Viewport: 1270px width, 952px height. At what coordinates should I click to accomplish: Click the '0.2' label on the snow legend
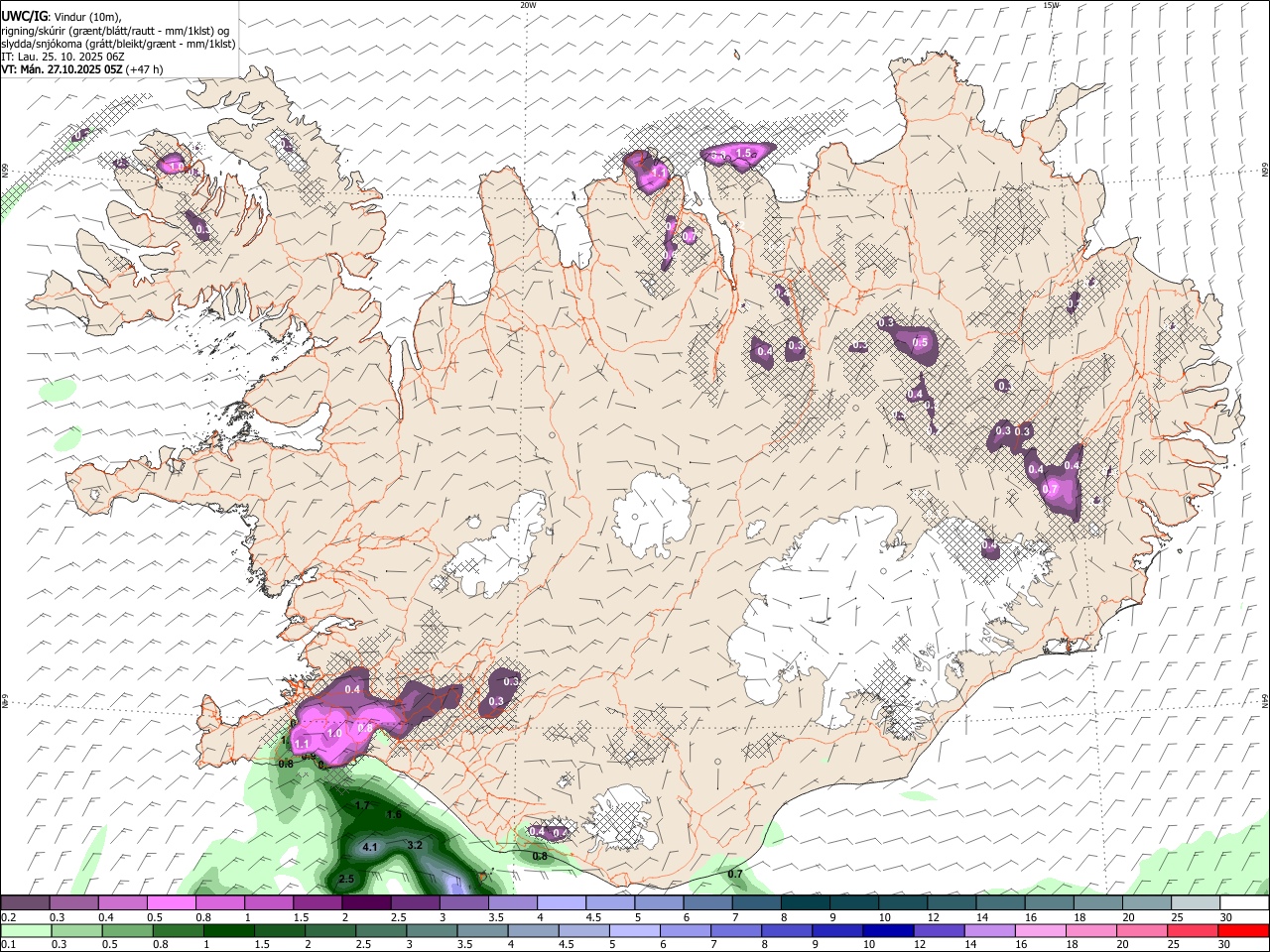tap(9, 917)
